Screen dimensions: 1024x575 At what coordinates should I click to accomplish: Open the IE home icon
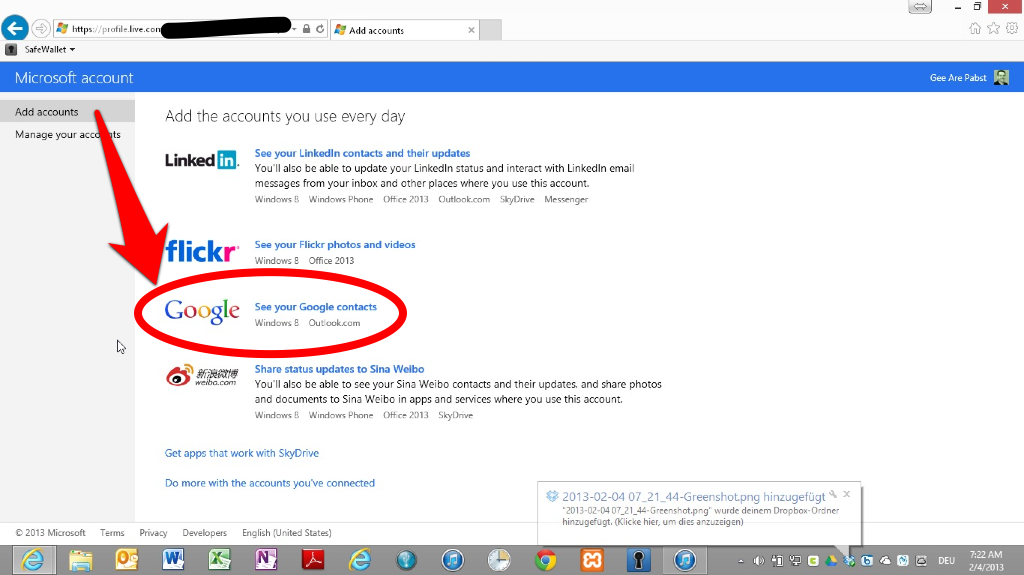click(975, 29)
